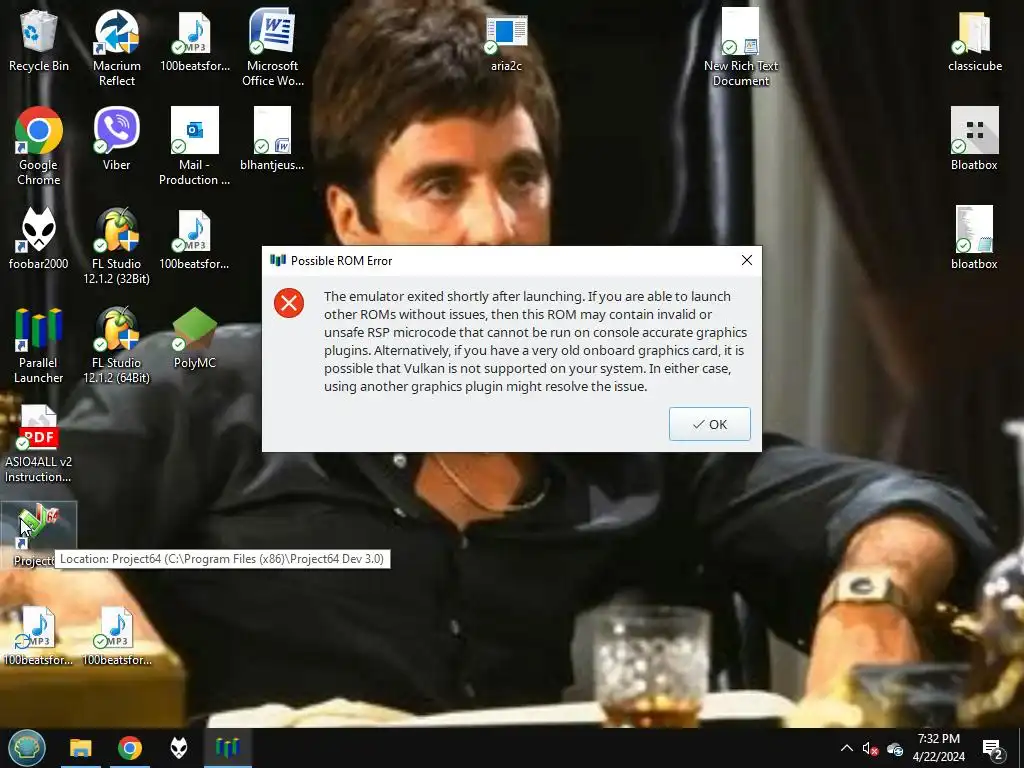Select the Parallel Launcher desktop shortcut
Screen dimensions: 1024x768
tap(39, 345)
